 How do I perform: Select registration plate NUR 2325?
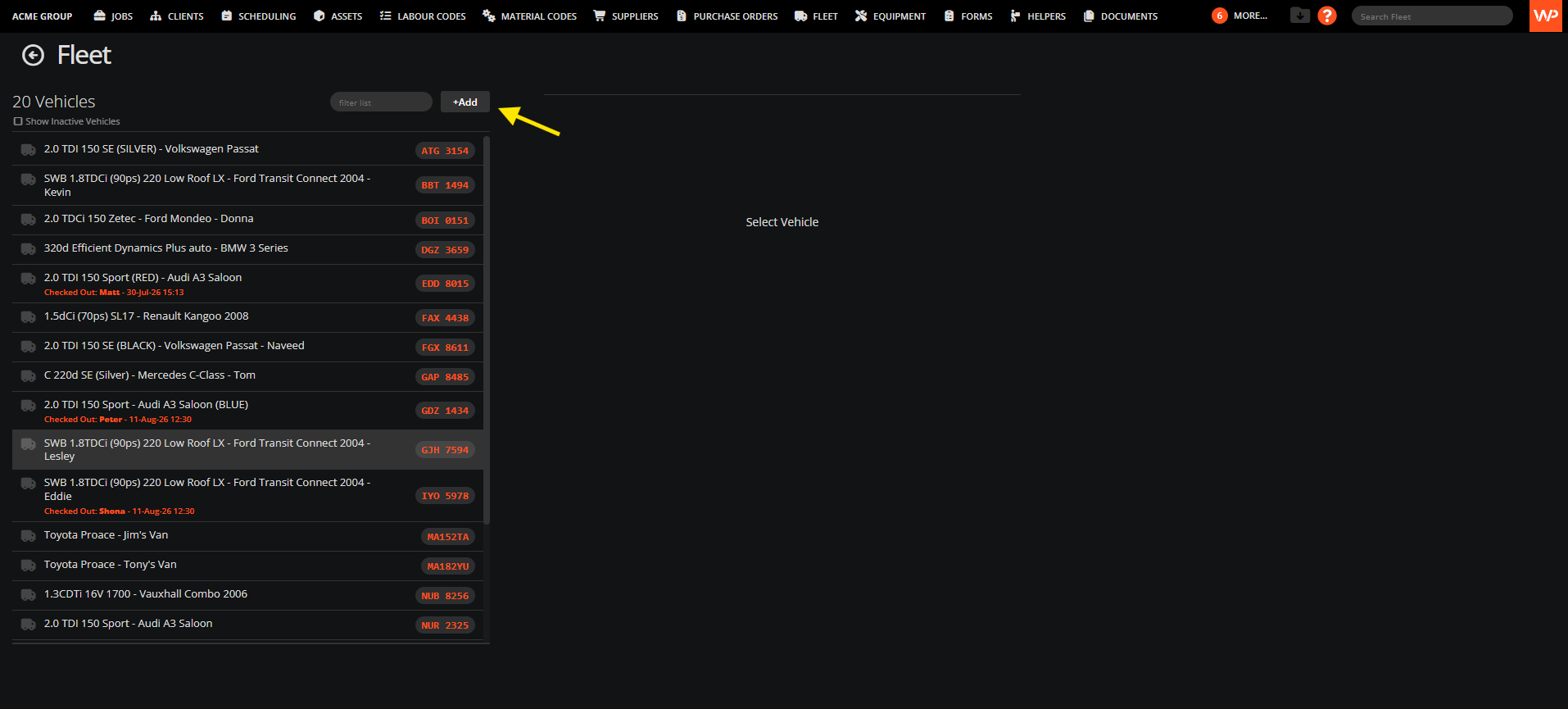[x=445, y=625]
